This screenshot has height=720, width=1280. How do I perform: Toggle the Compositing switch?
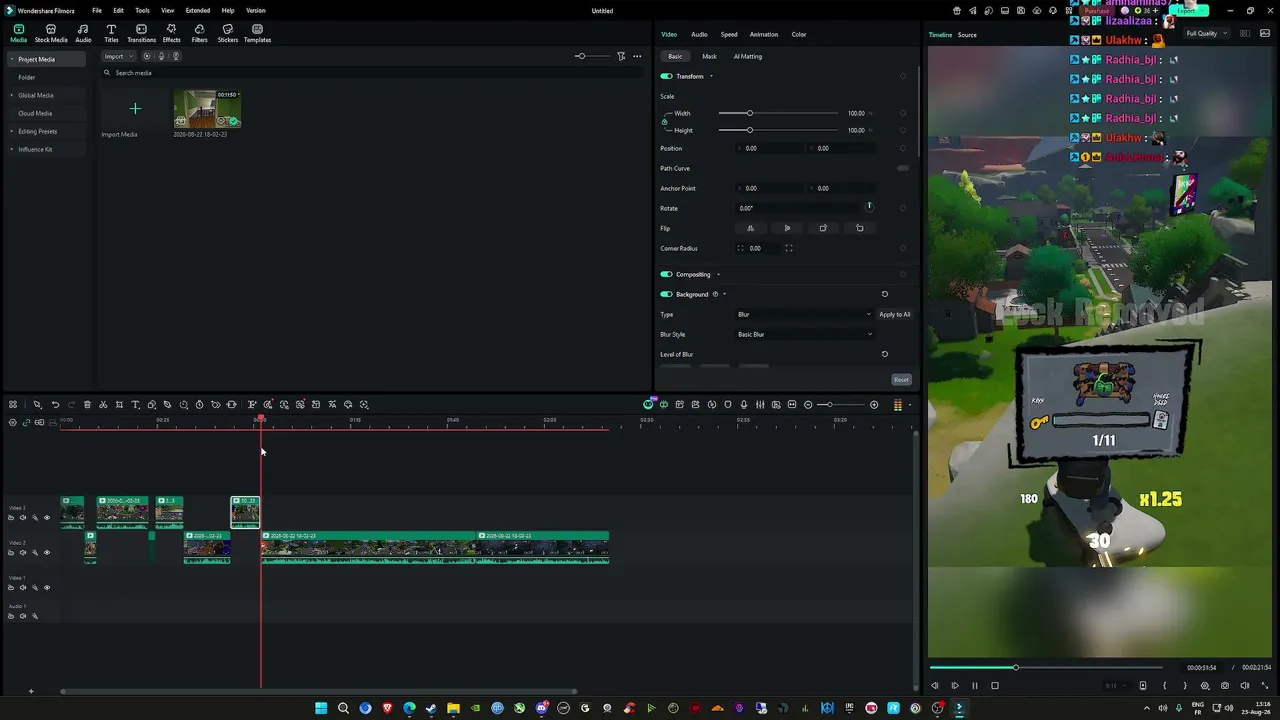pos(666,274)
